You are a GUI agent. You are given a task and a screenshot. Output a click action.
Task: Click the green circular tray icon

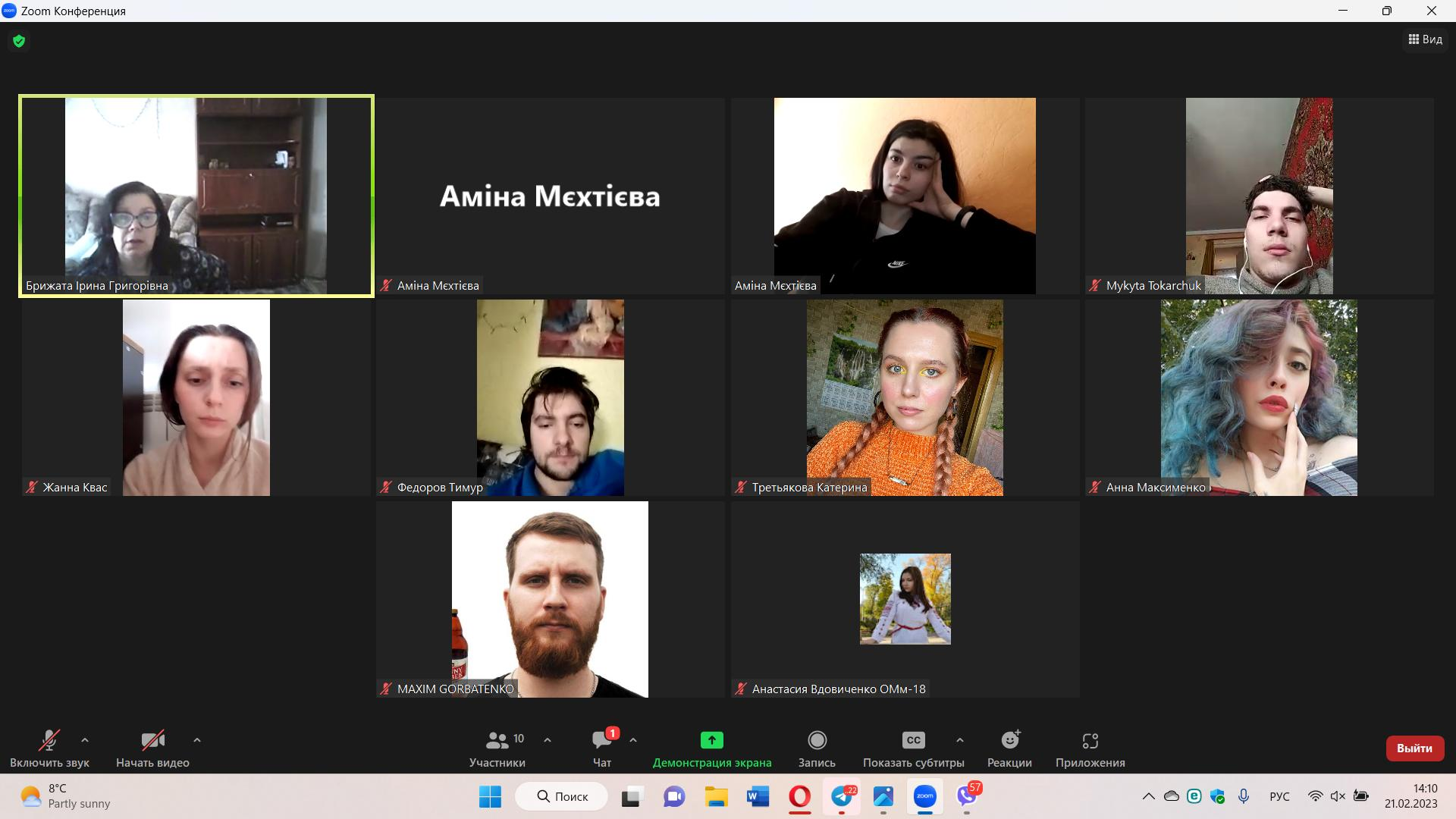[1194, 796]
